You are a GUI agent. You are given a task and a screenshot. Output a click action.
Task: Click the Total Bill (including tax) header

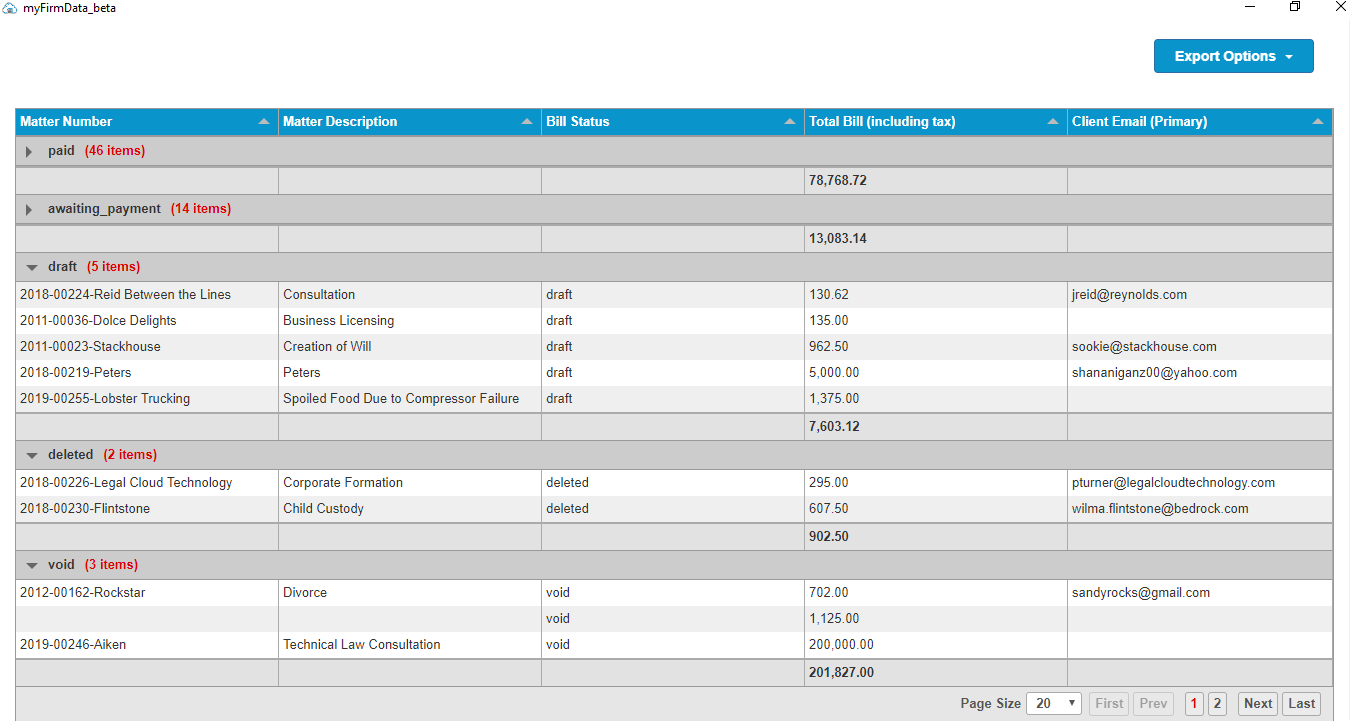882,122
